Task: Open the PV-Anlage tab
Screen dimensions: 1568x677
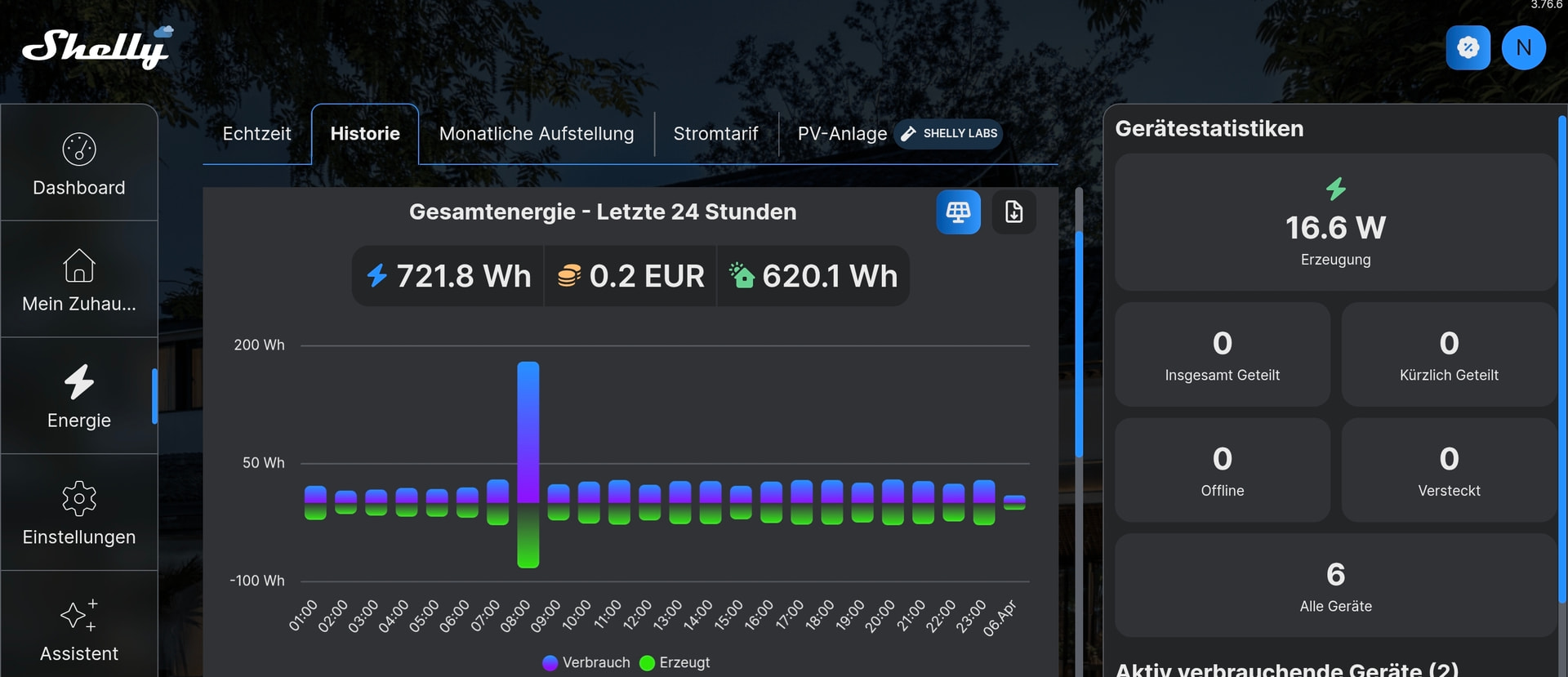Action: point(842,134)
